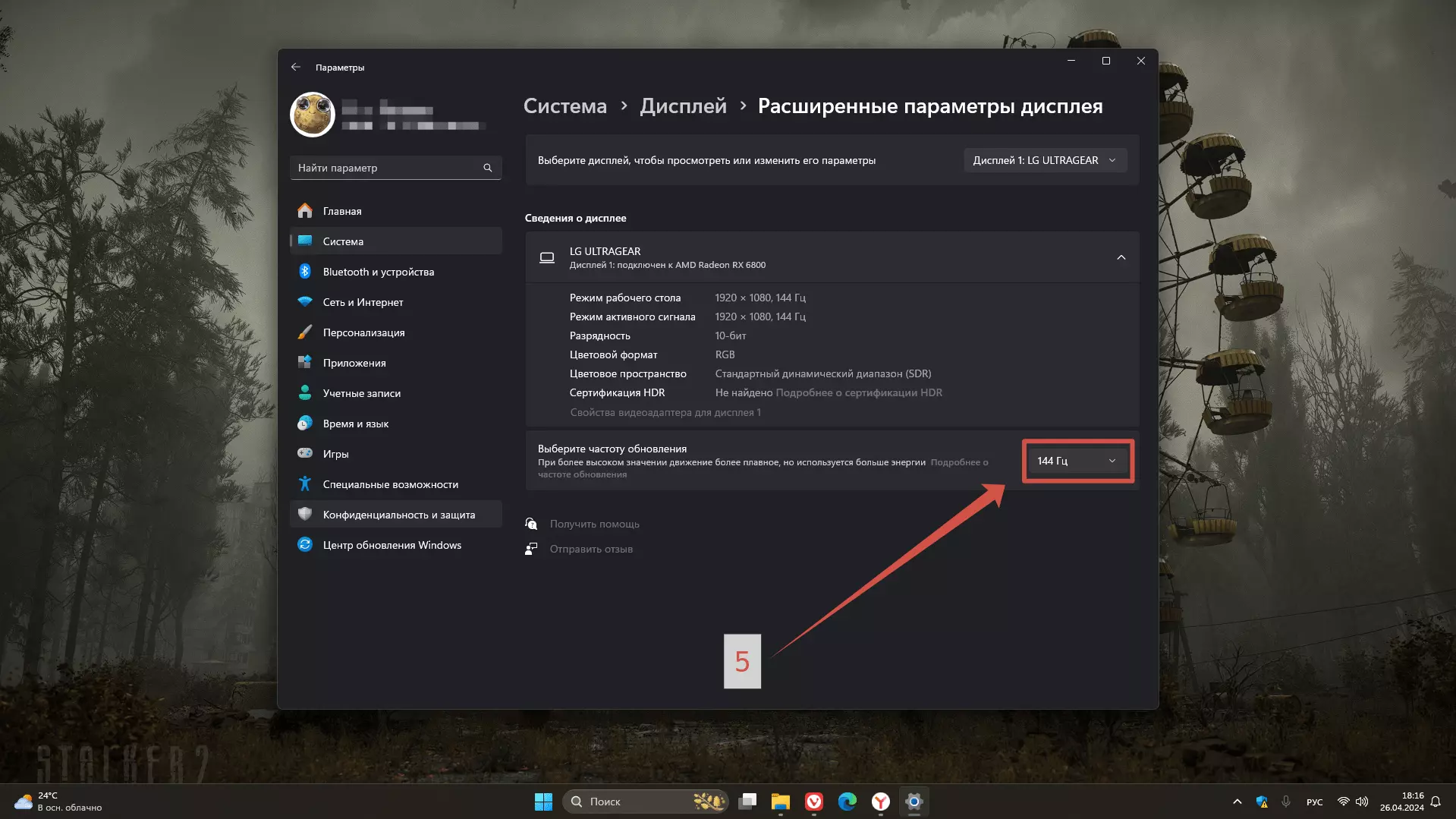1456x819 pixels.
Task: Show hidden system tray icons
Action: pos(1237,802)
